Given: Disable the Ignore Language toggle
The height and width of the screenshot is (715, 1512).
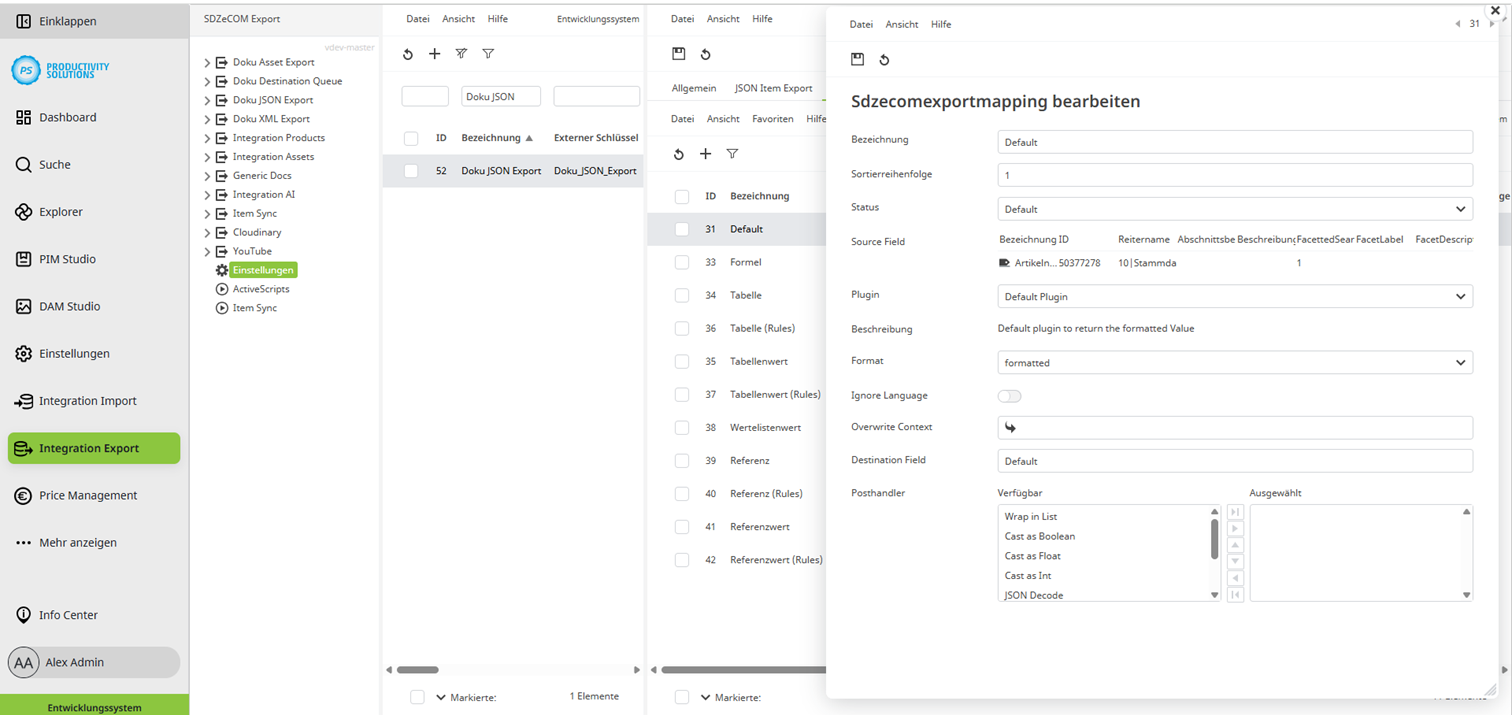Looking at the screenshot, I should click(x=1009, y=396).
